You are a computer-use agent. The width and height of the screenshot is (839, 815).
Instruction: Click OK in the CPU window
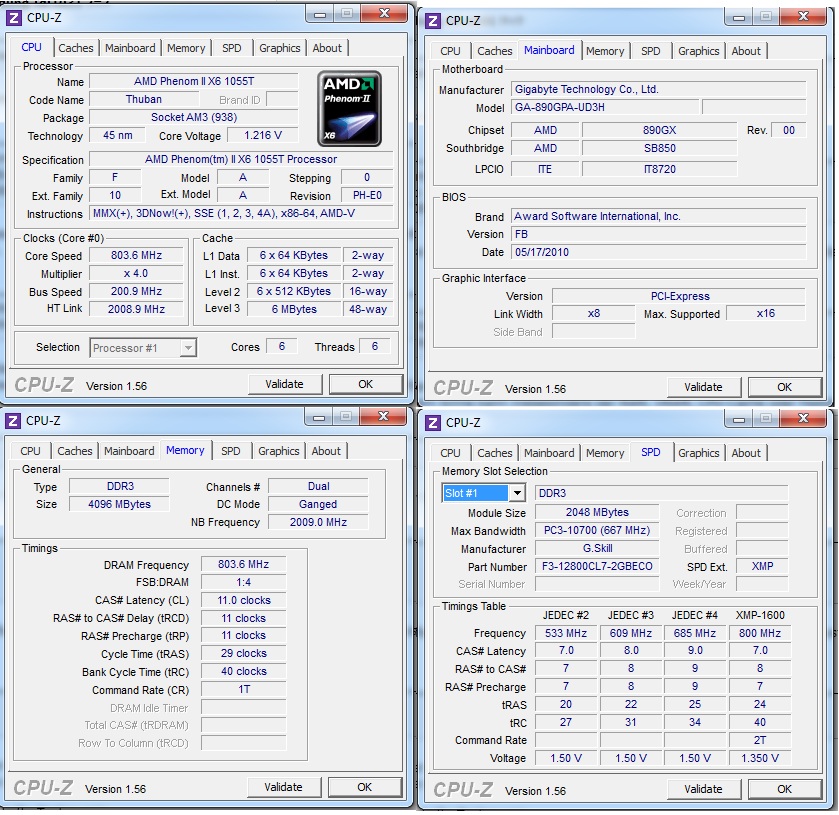[x=365, y=384]
